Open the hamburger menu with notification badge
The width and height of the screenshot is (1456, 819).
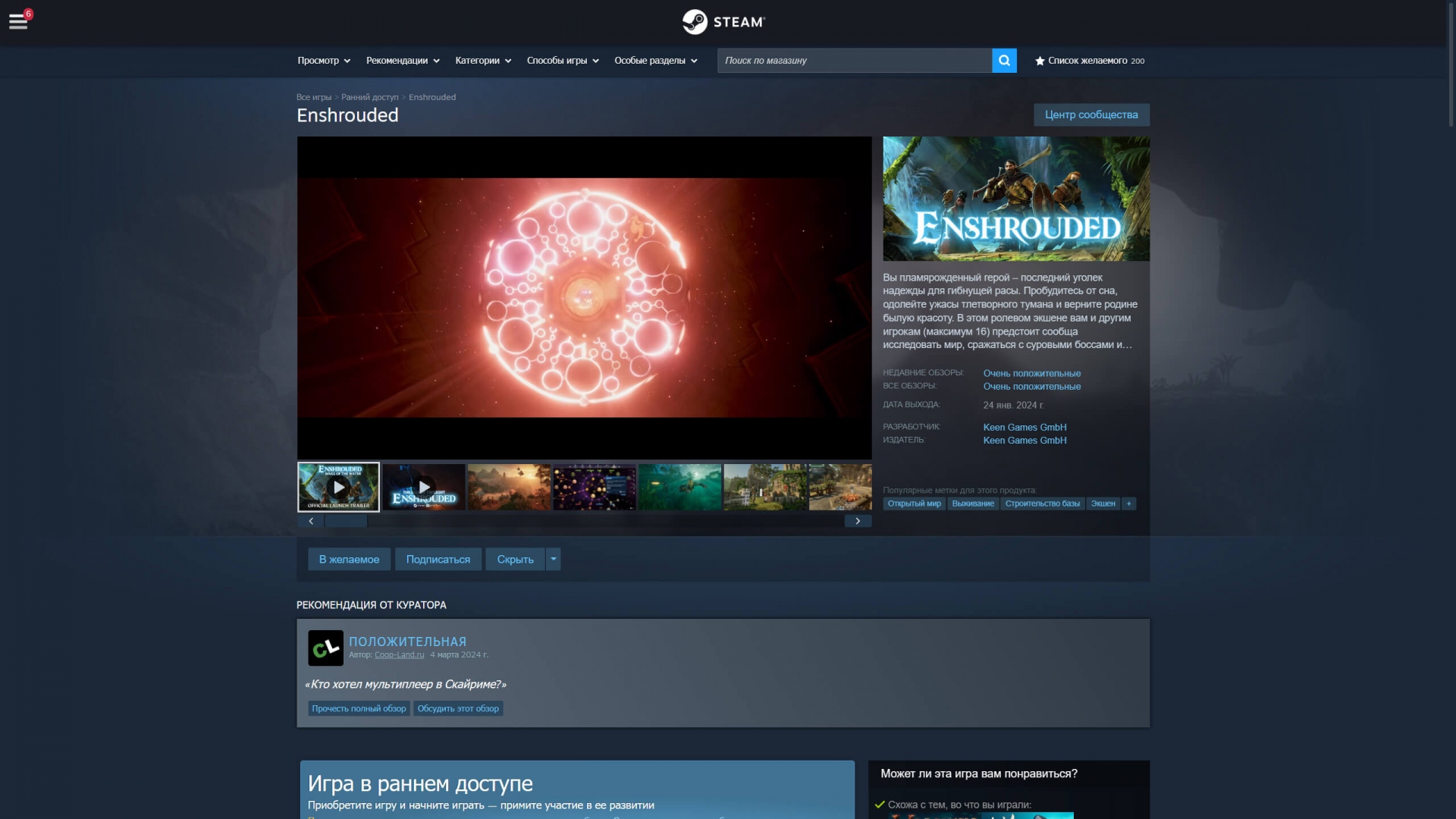(x=18, y=21)
